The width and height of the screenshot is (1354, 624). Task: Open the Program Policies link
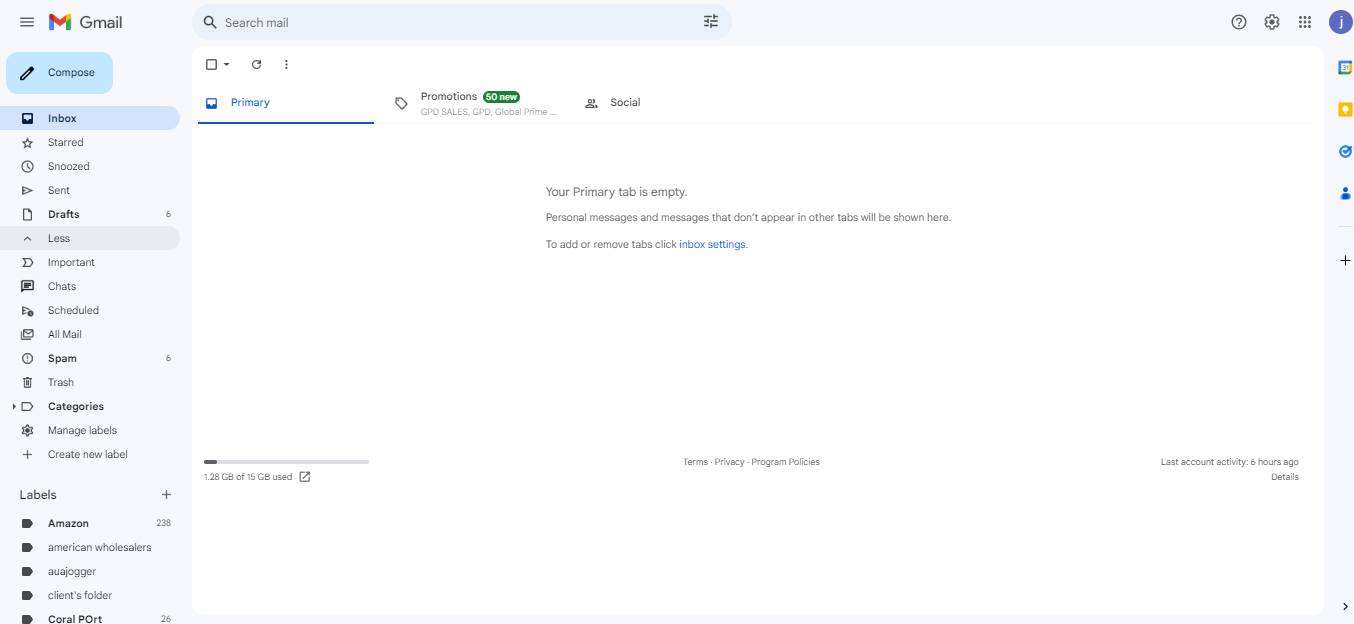785,462
